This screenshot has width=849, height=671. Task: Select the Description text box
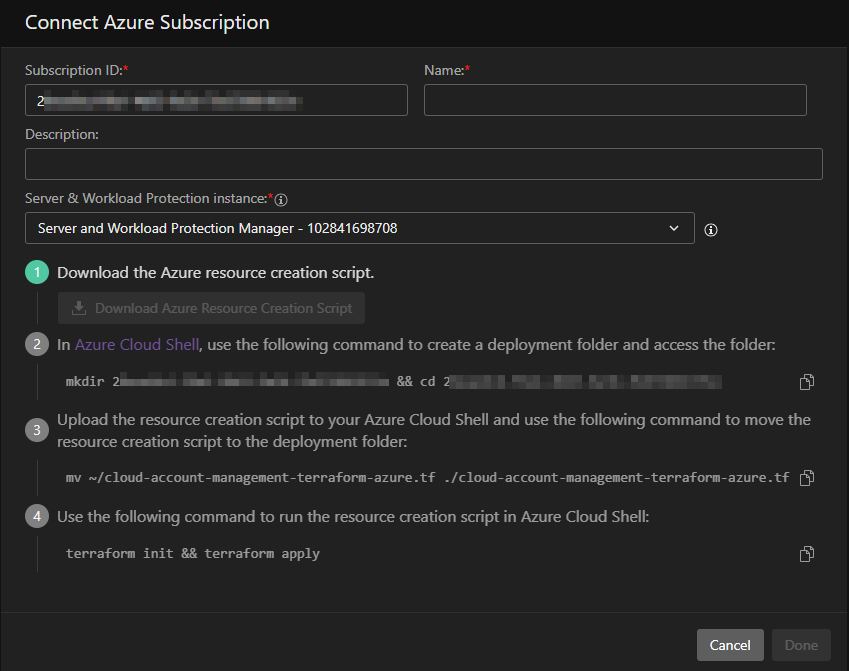pyautogui.click(x=423, y=164)
